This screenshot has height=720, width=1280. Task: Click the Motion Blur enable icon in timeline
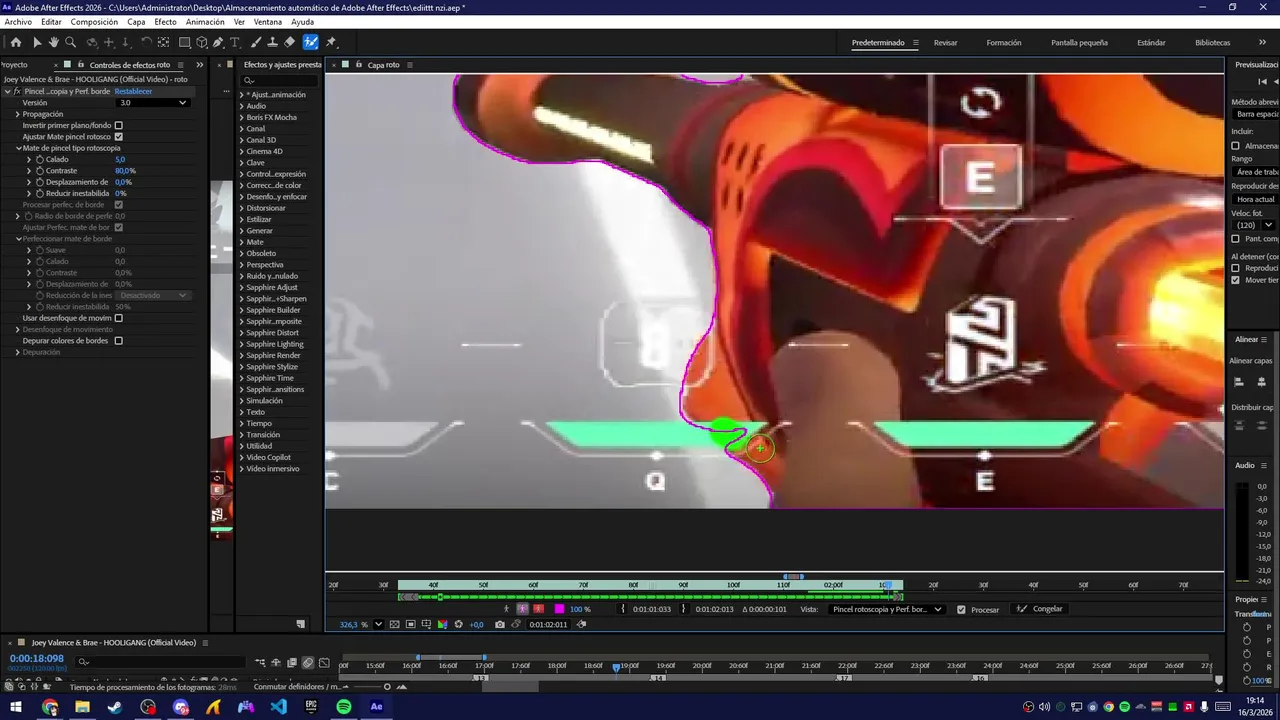click(308, 662)
